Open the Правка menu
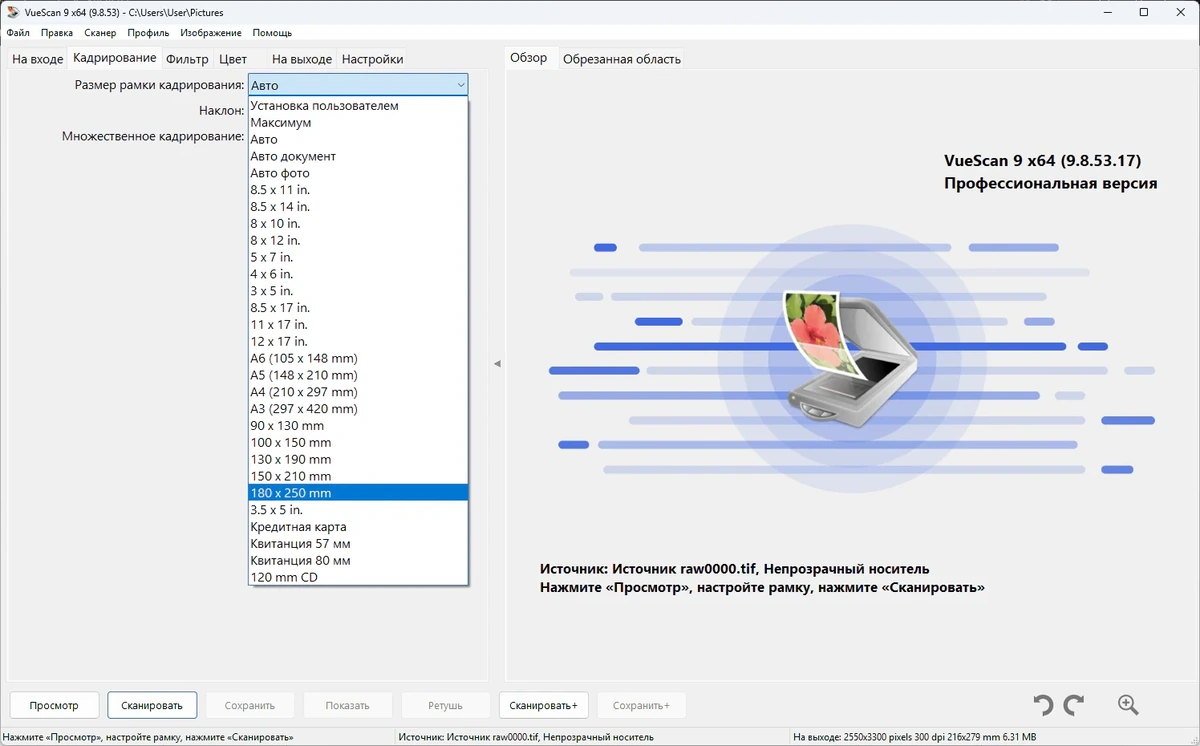 click(x=57, y=33)
